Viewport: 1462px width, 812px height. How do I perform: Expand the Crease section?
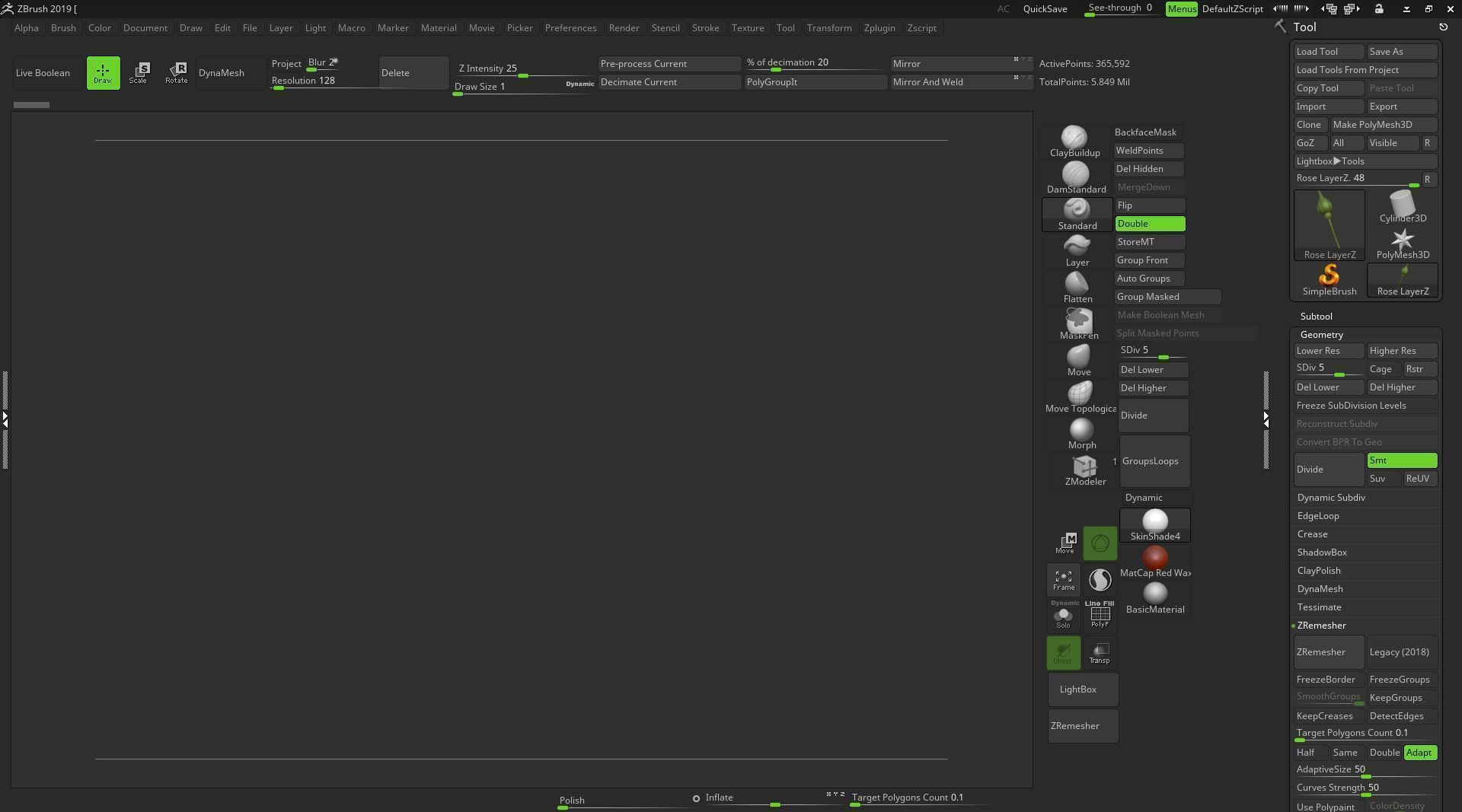pyautogui.click(x=1312, y=534)
